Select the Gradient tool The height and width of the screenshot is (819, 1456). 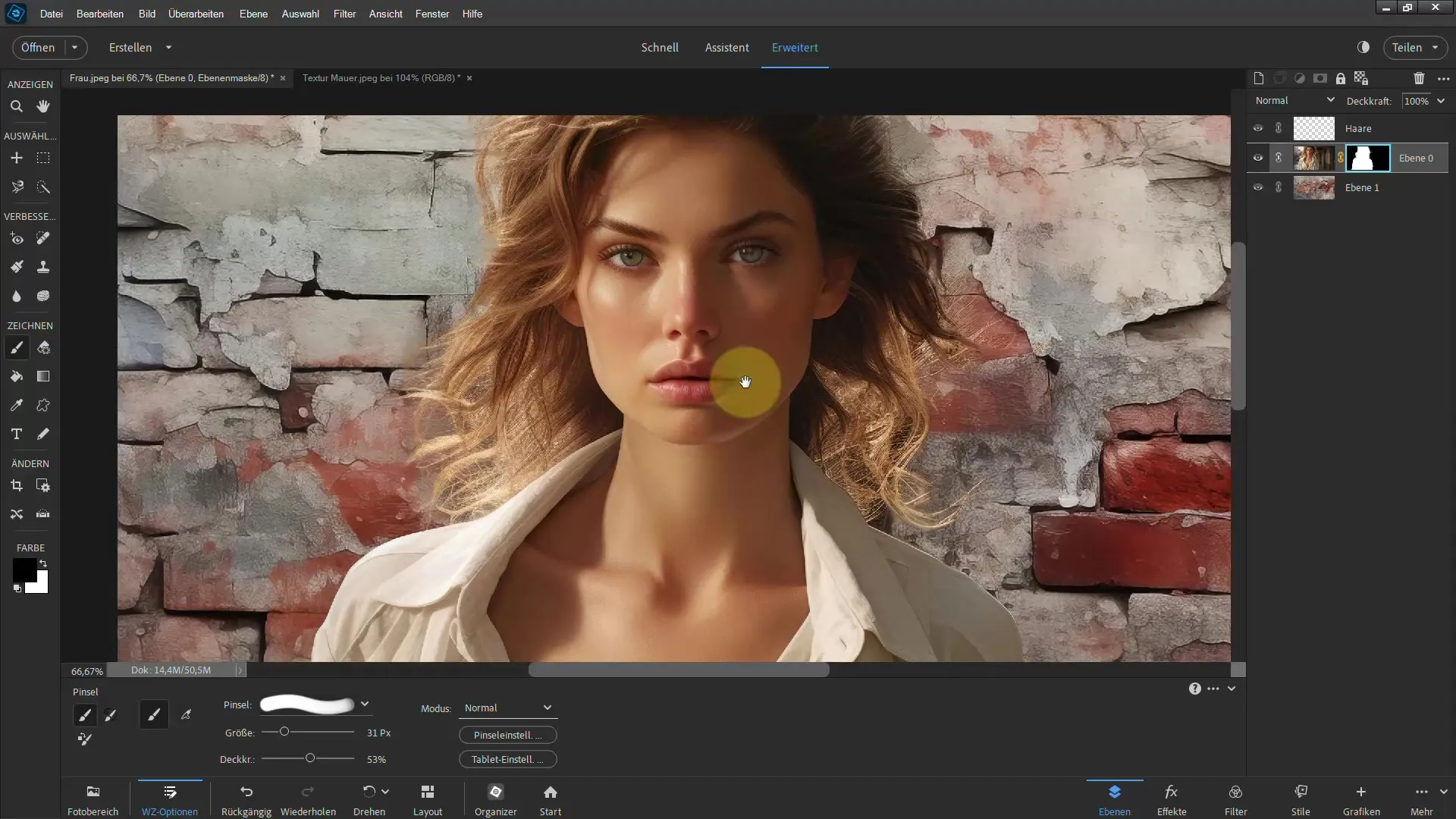pyautogui.click(x=43, y=376)
